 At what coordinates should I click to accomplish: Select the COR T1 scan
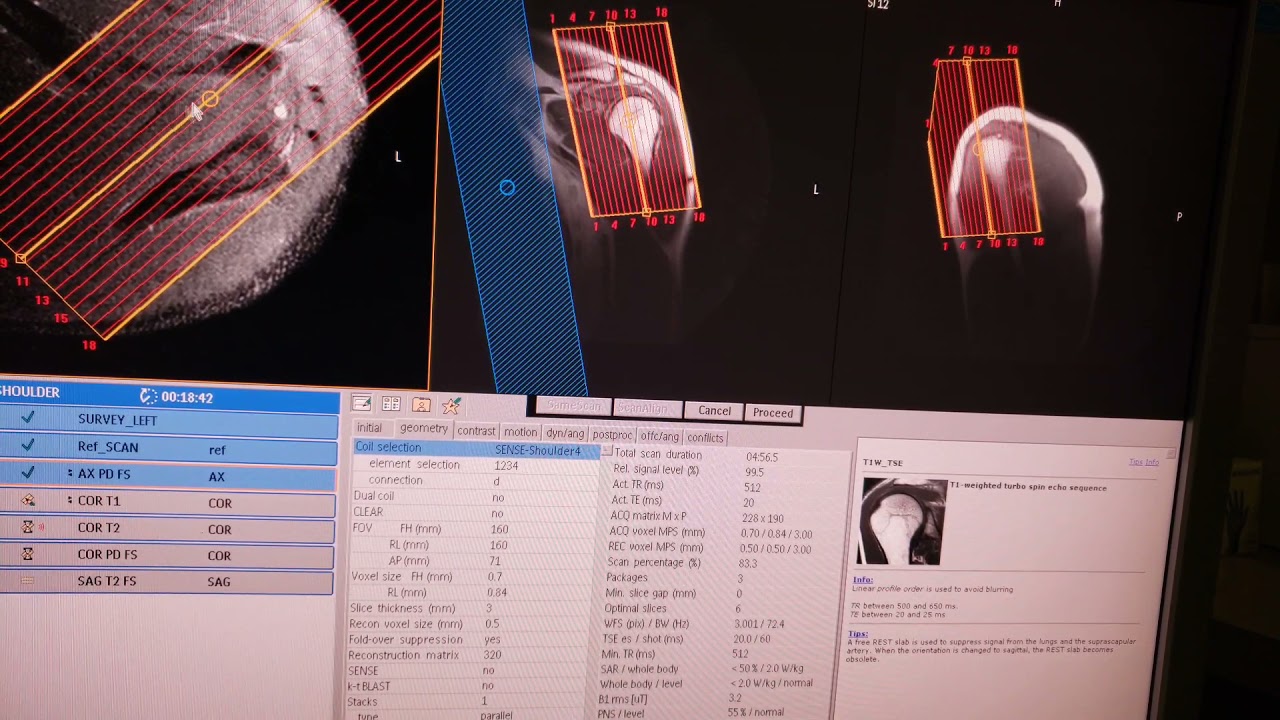(x=167, y=502)
